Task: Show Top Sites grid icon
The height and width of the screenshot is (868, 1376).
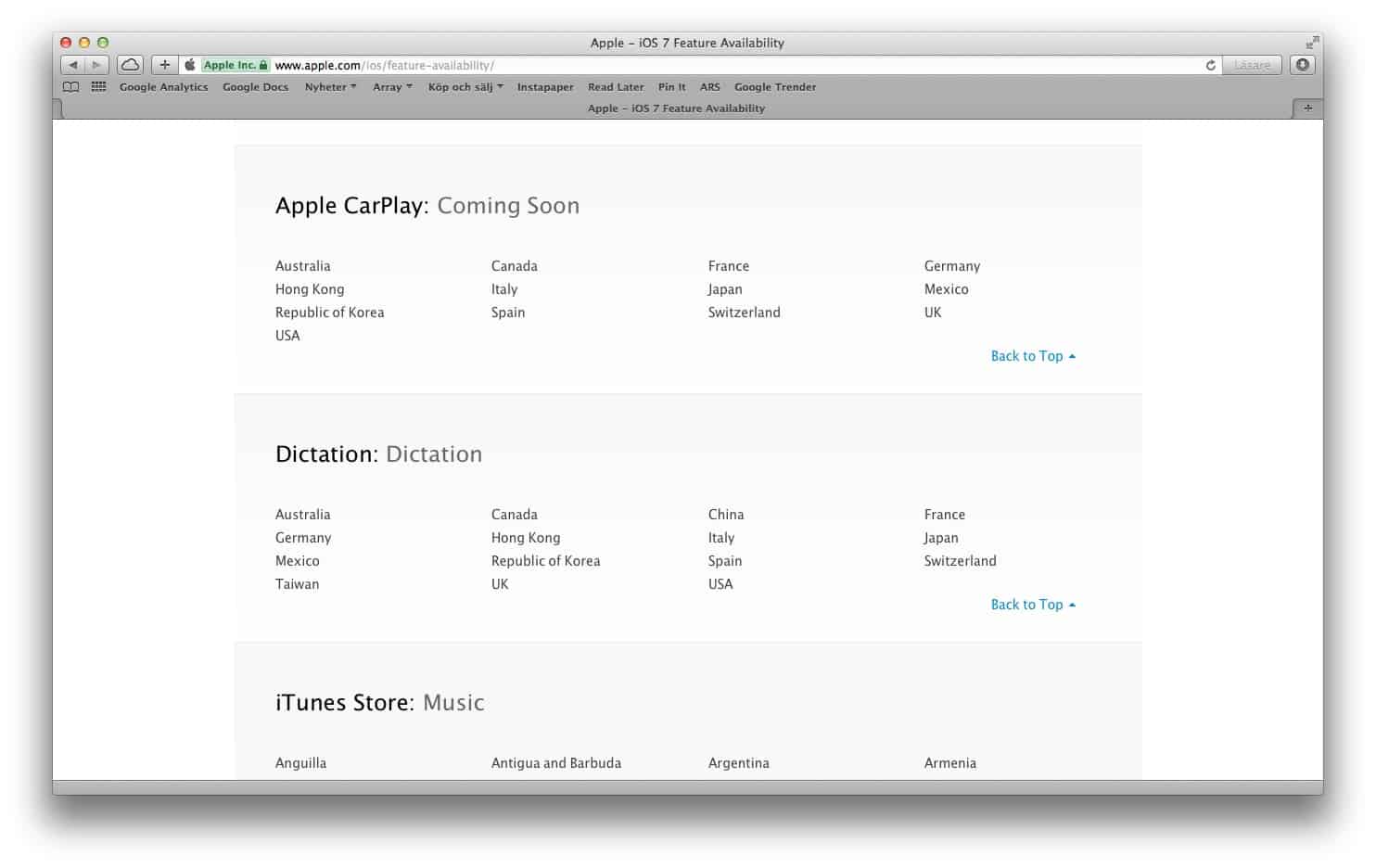Action: point(98,87)
